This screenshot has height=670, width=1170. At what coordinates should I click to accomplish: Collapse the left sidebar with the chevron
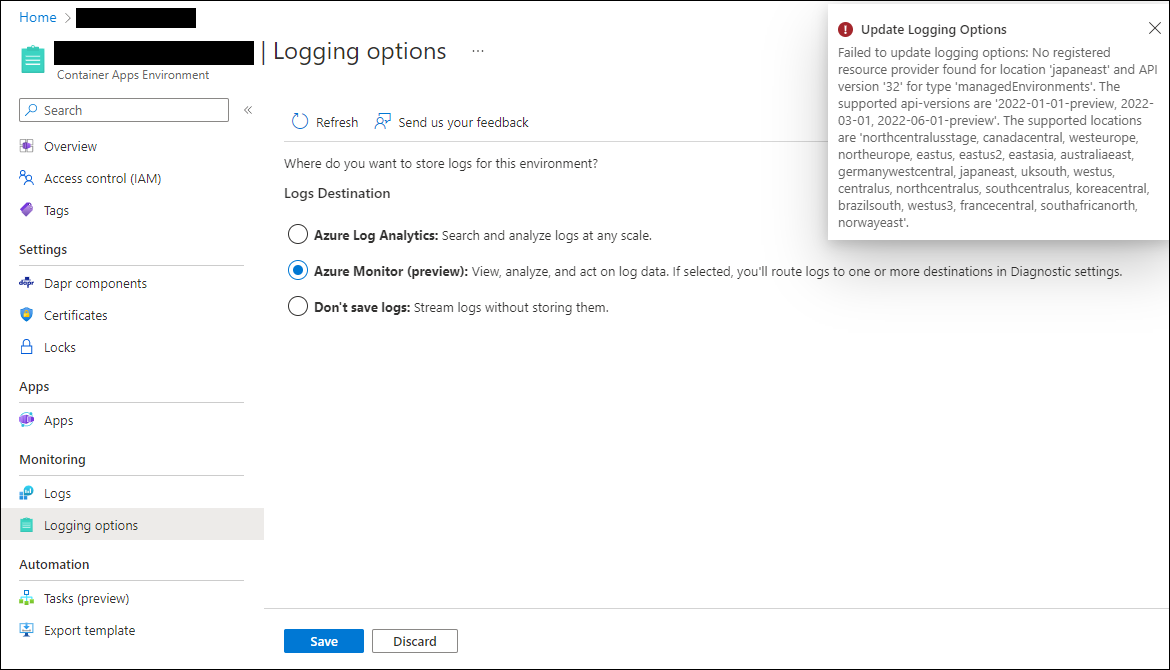click(247, 111)
